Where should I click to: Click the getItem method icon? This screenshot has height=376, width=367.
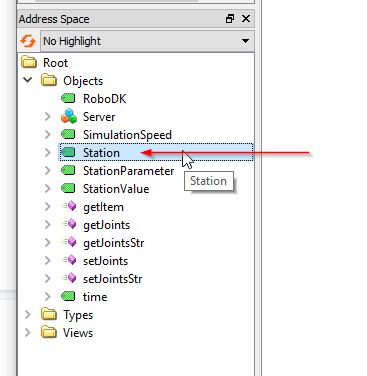click(69, 206)
